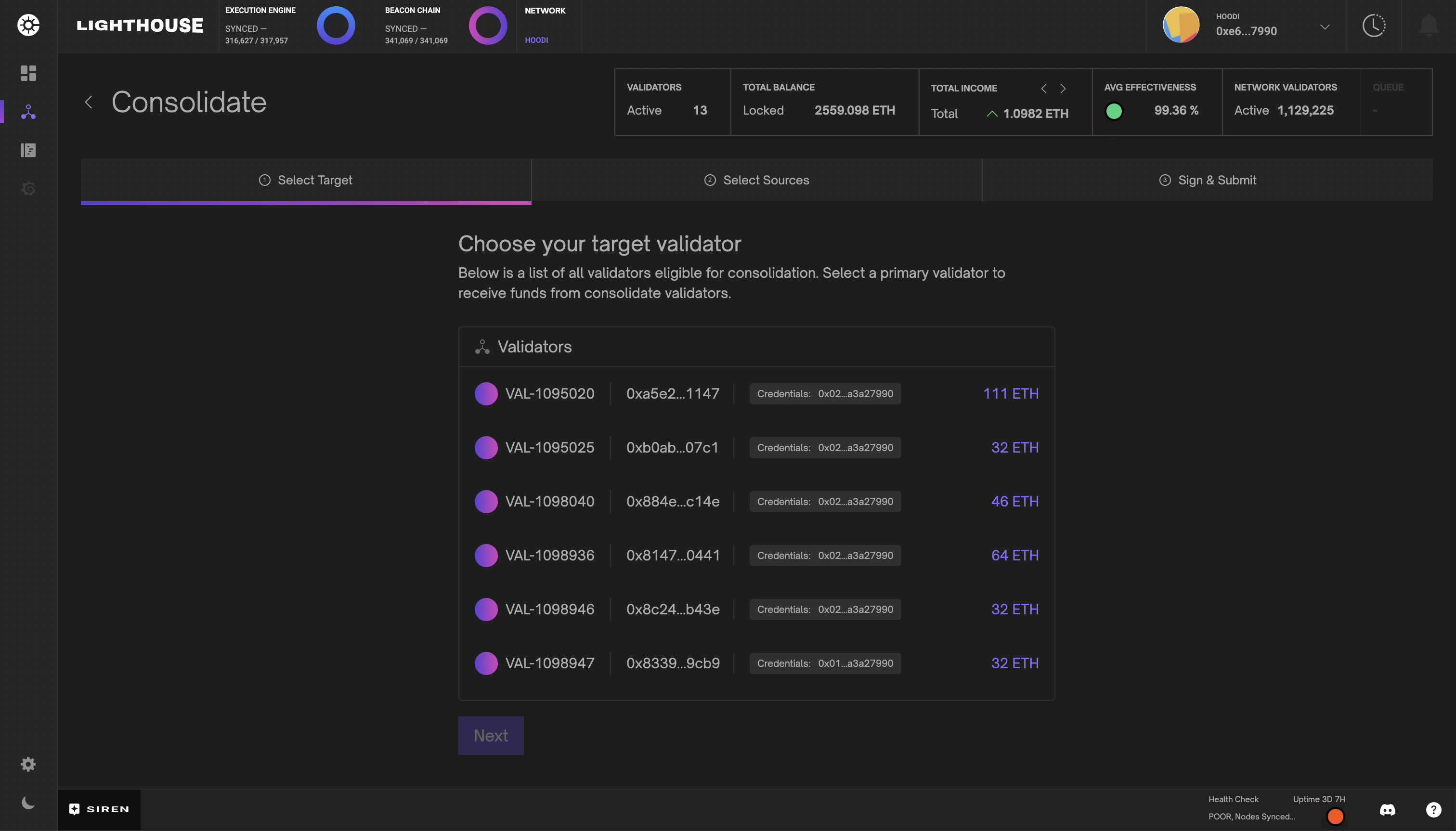1456x831 pixels.
Task: Select validator VAL-1095020 as target
Action: pos(757,394)
